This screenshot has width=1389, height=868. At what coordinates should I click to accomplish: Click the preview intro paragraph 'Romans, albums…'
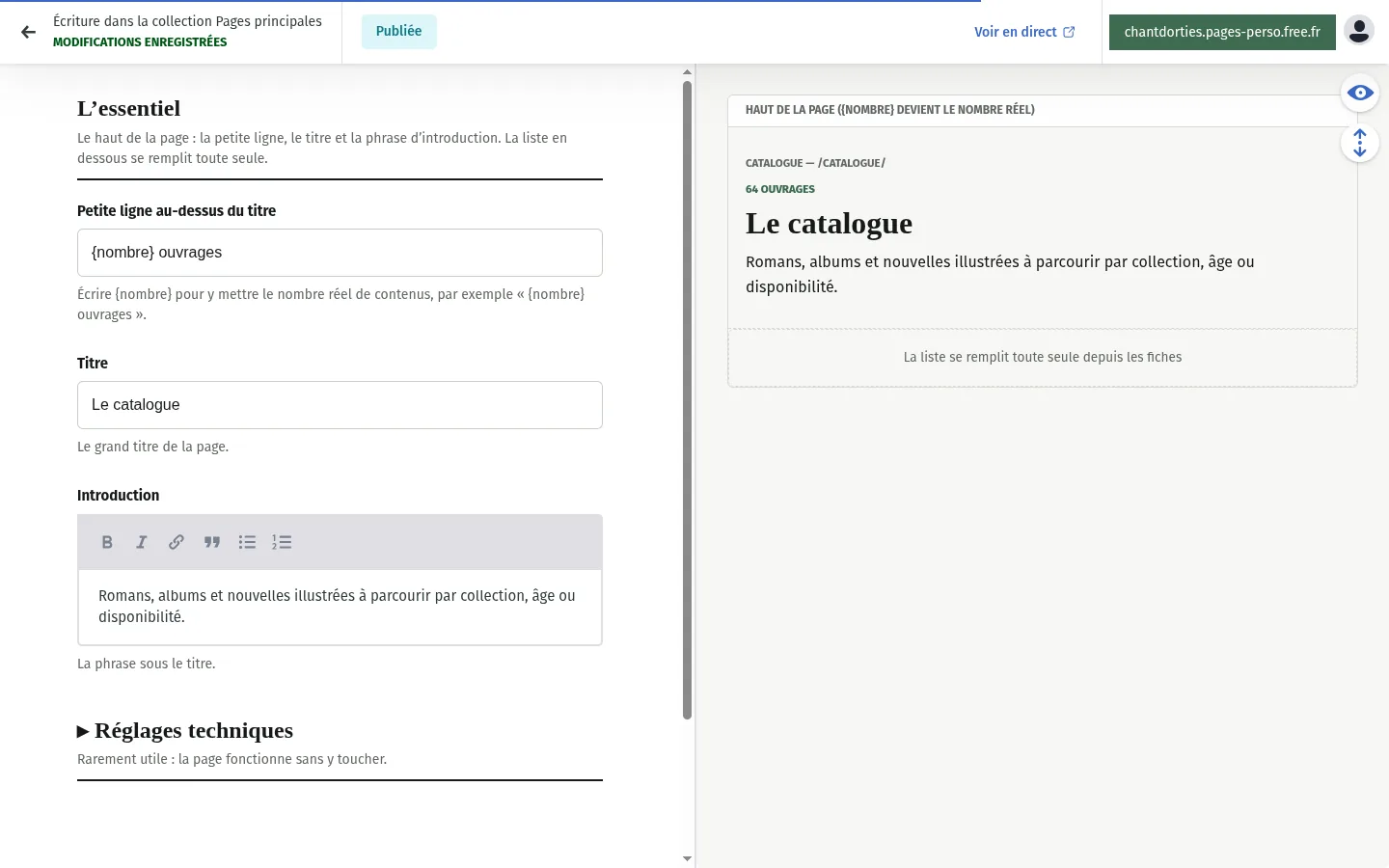1000,274
